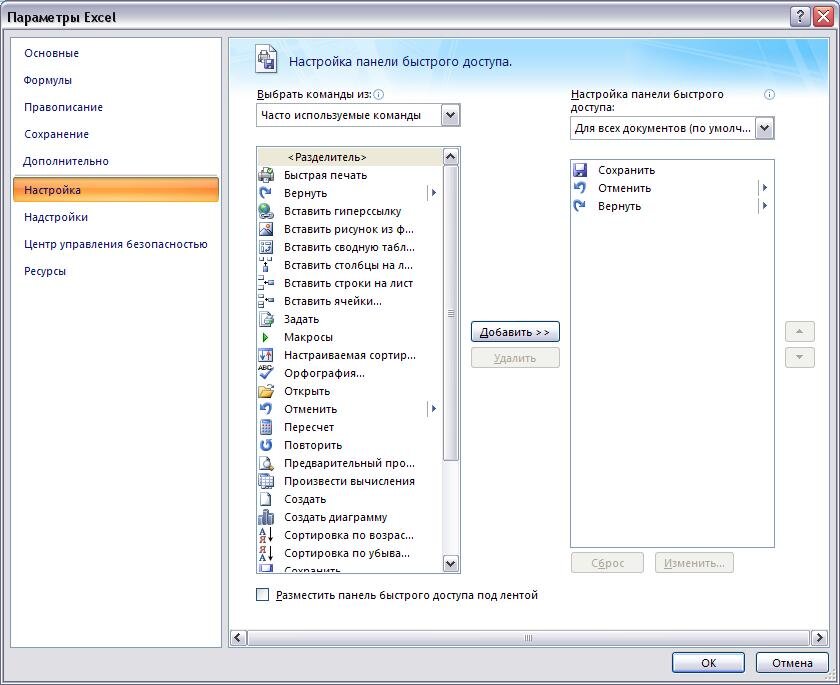Select the Вставить столбцы на лист icon
Screen dimensions: 840x685
(x=266, y=265)
